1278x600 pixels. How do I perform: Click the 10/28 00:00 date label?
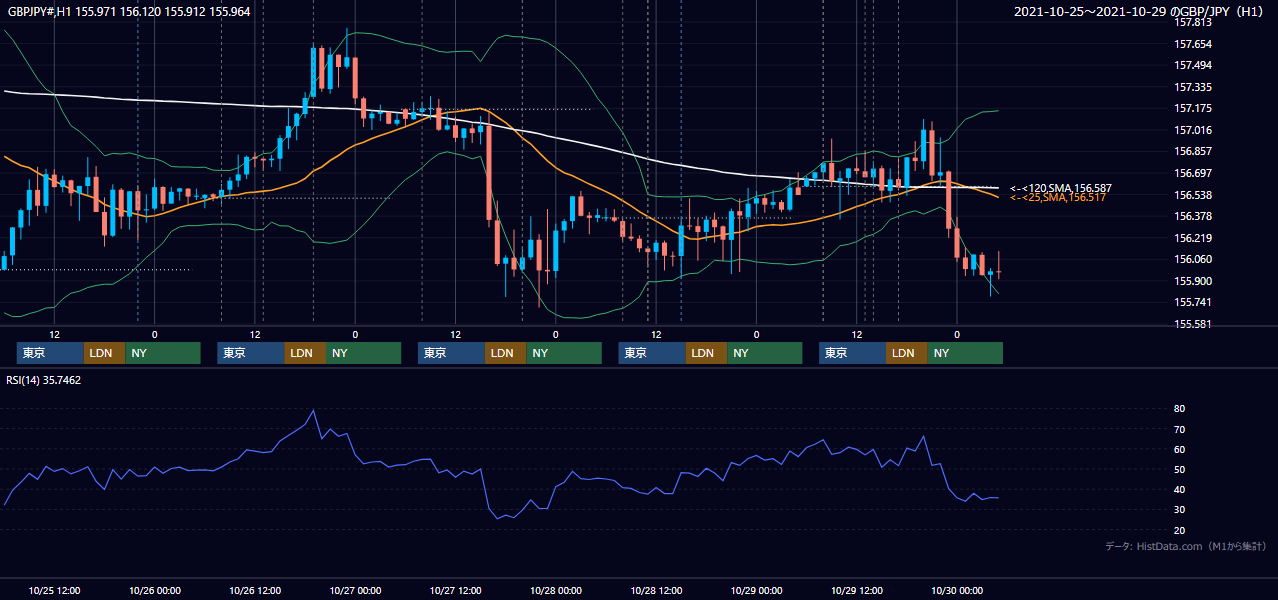click(x=555, y=590)
